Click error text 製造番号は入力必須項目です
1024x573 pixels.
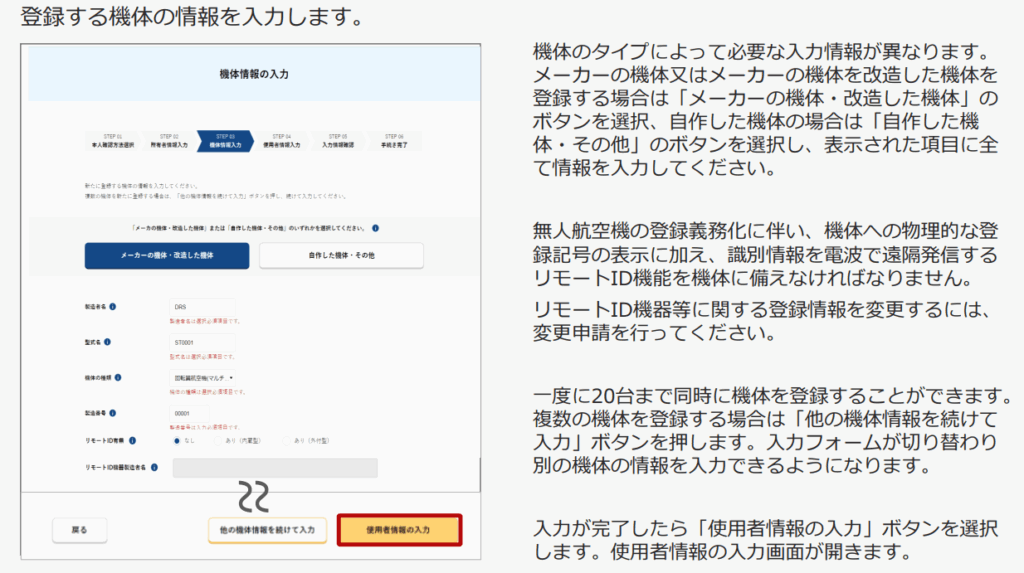coord(205,427)
